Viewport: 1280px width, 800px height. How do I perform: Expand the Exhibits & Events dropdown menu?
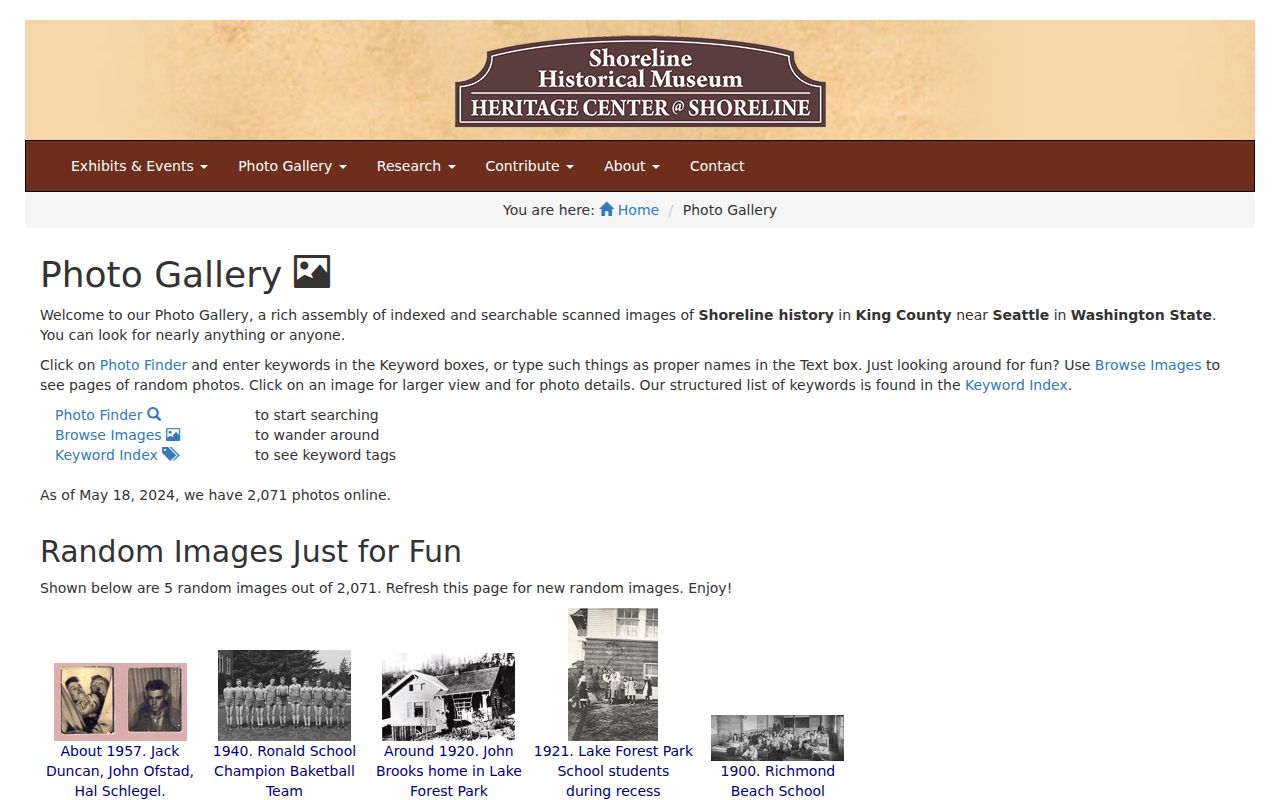(139, 166)
